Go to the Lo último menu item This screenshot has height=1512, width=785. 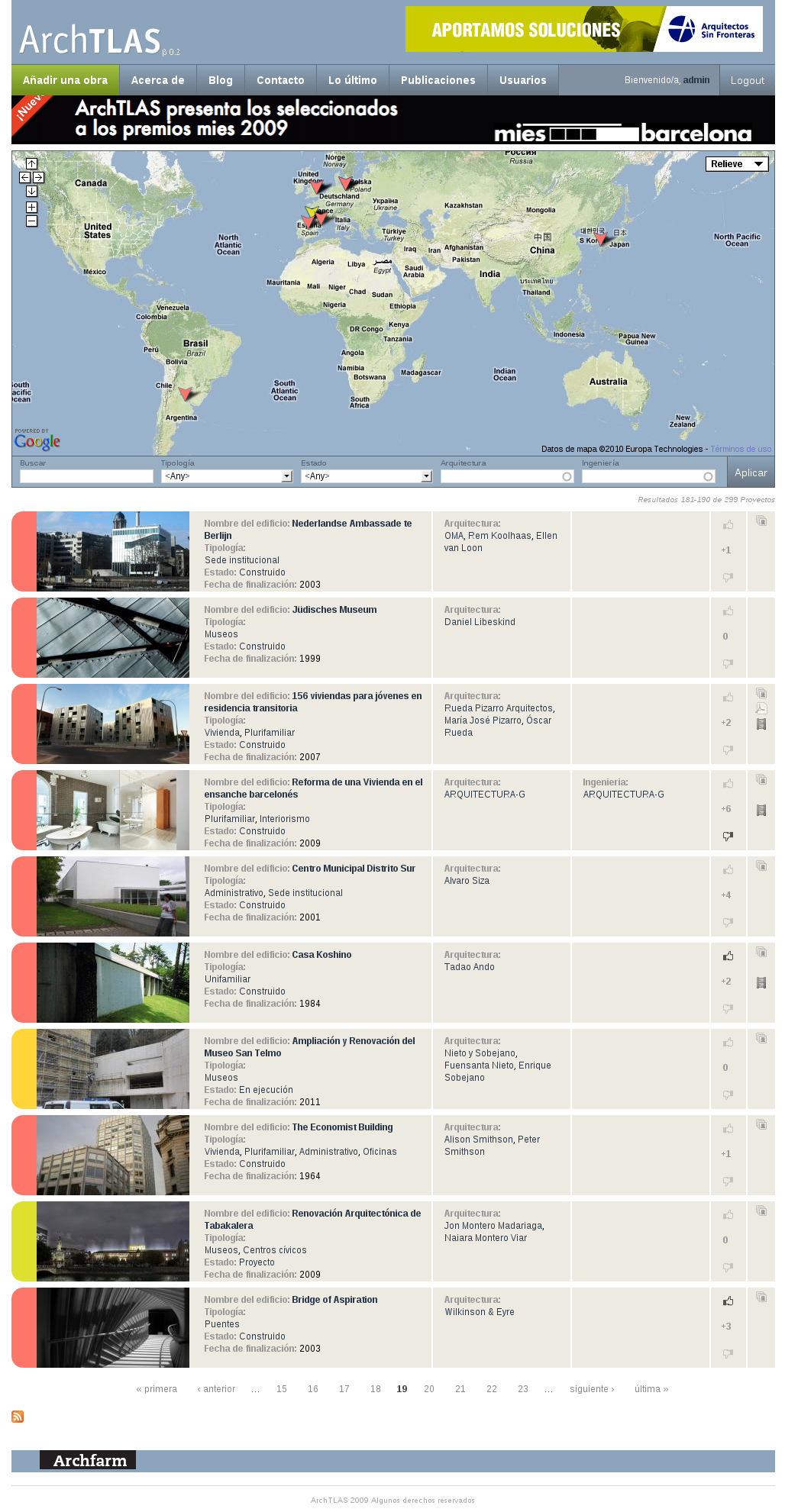click(x=352, y=80)
